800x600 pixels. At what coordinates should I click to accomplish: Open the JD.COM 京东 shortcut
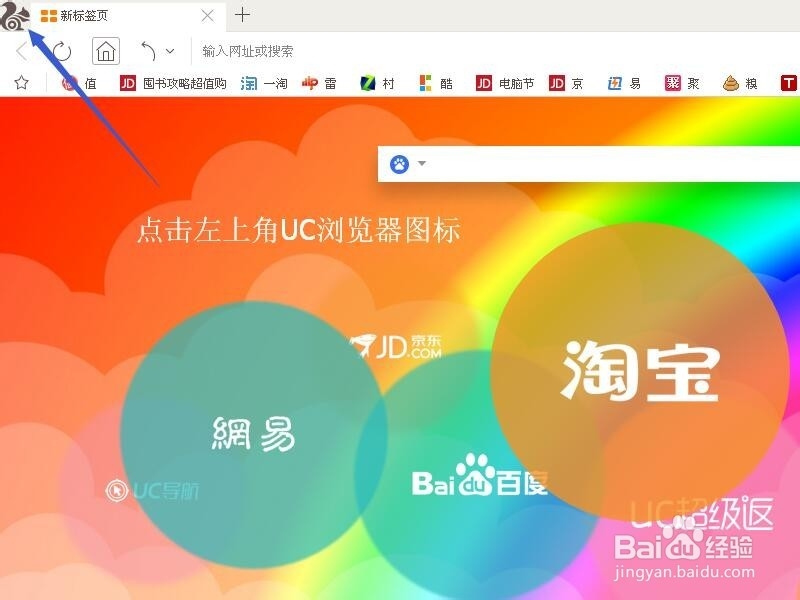click(396, 347)
